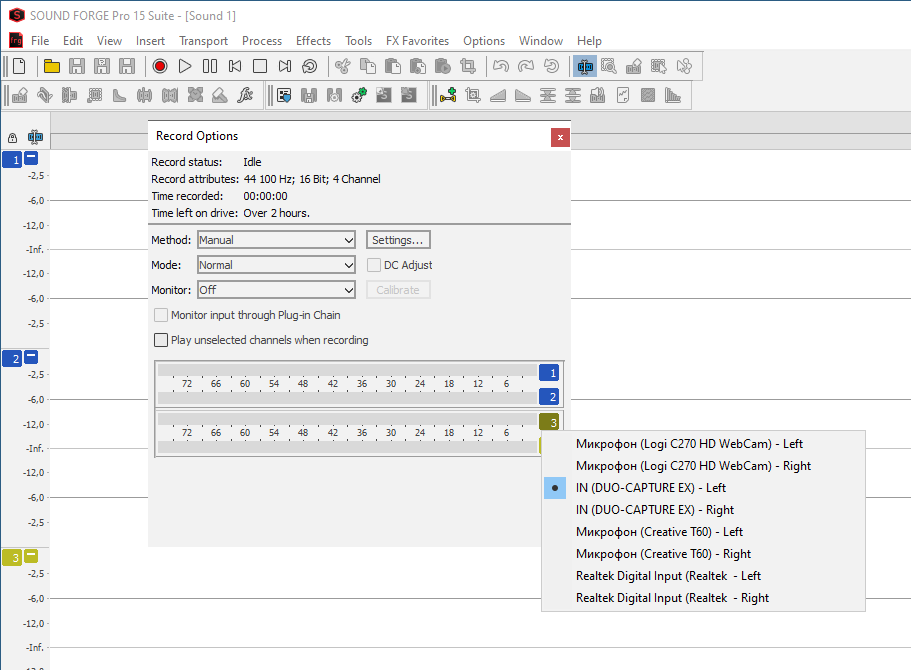Click the fade in ramp icon

(x=498, y=95)
